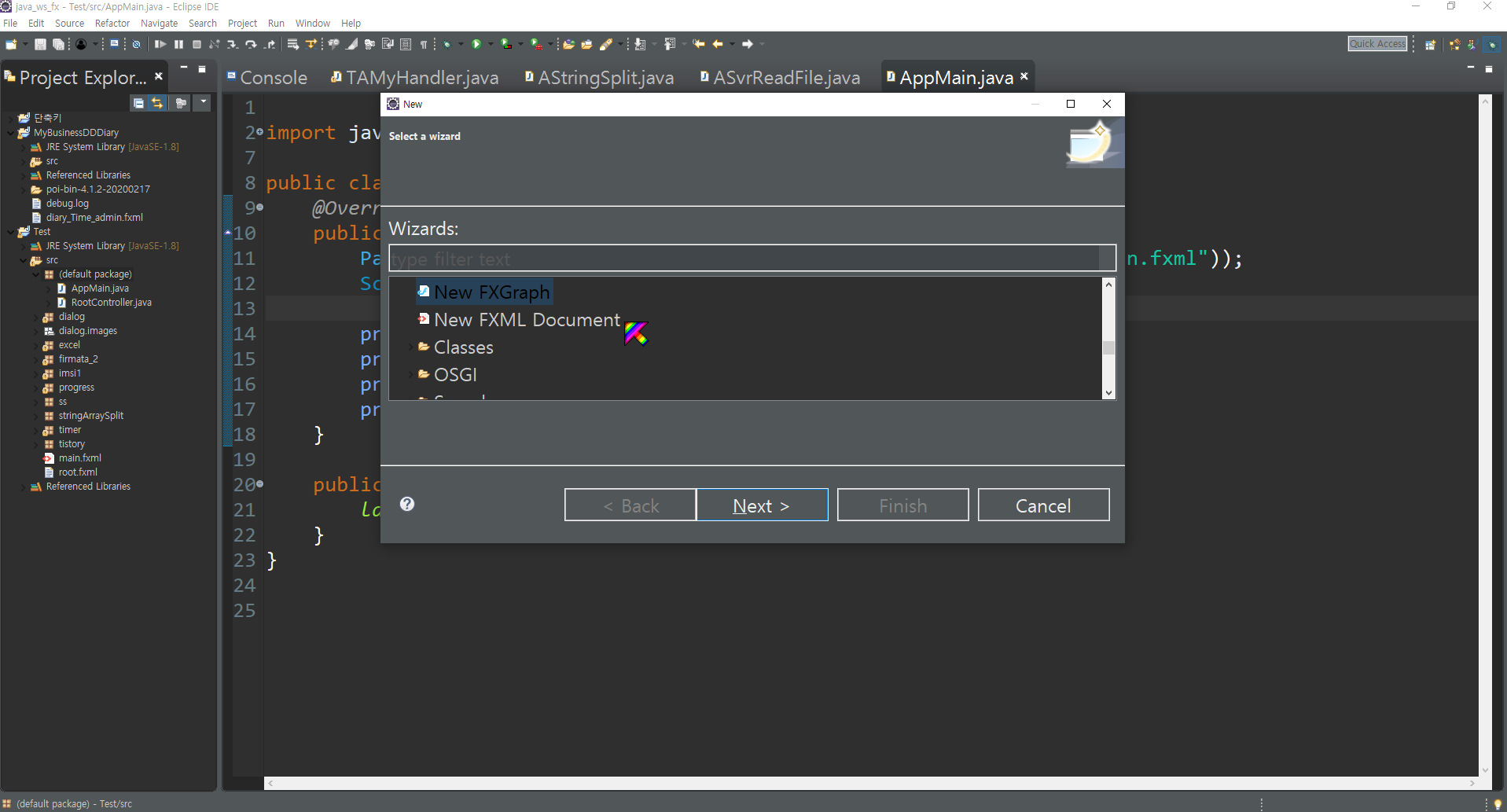Launch Debug with the bug icon
This screenshot has height=812, width=1507.
tap(447, 45)
